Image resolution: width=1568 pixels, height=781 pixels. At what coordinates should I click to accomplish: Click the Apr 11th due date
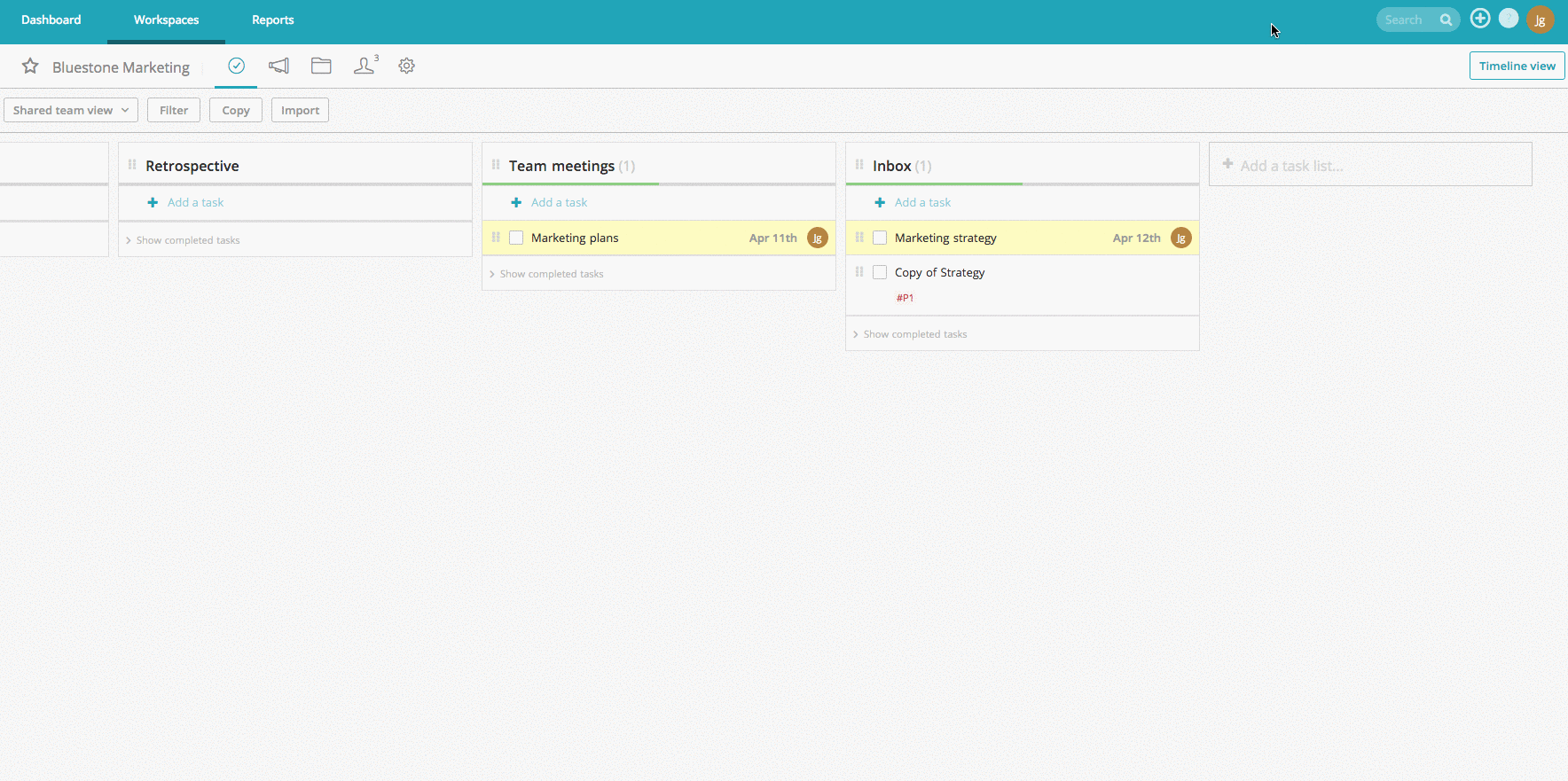pyautogui.click(x=773, y=238)
